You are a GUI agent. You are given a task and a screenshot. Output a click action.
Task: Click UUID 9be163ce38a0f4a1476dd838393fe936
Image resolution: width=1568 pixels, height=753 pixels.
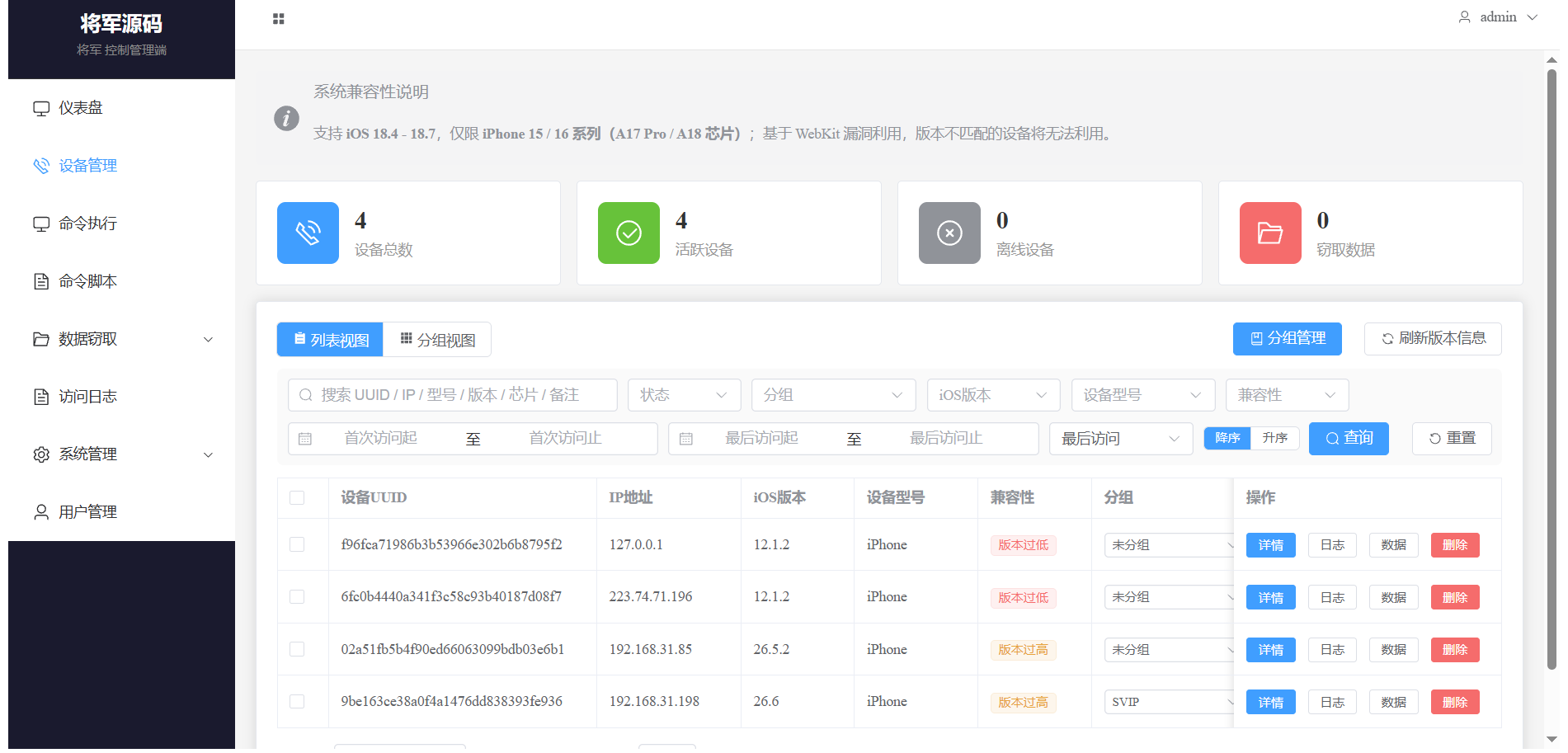click(x=452, y=702)
